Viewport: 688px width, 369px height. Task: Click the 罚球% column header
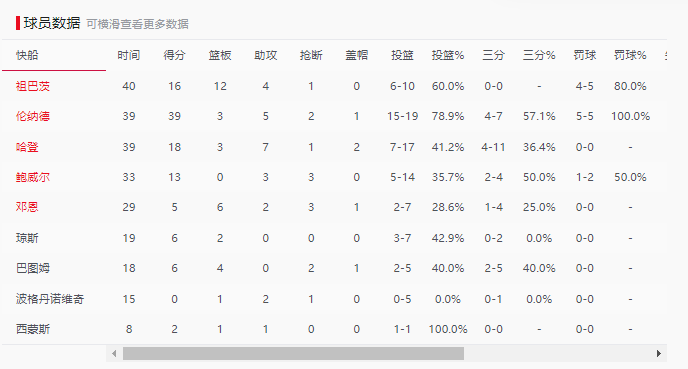click(x=630, y=55)
